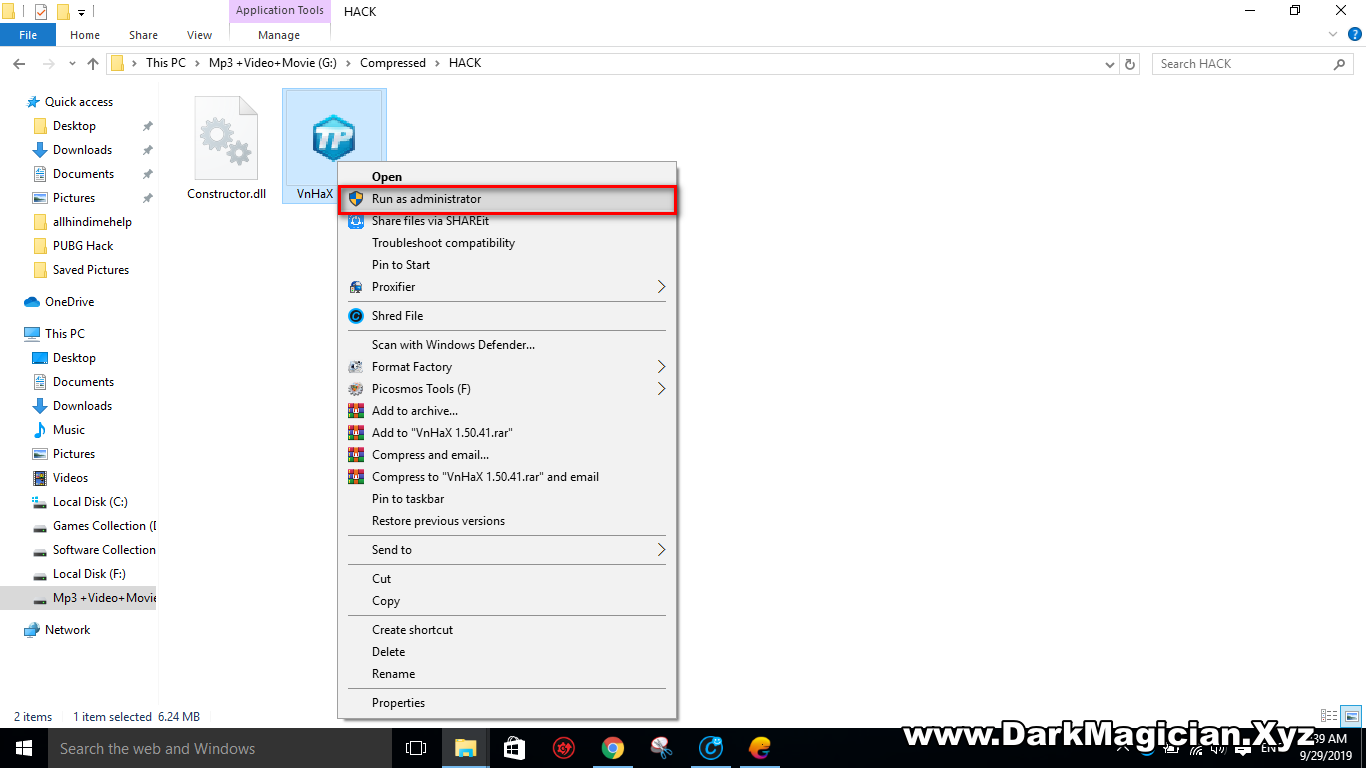Open PUBG Hack folder in Quick access
The image size is (1366, 768).
(83, 246)
